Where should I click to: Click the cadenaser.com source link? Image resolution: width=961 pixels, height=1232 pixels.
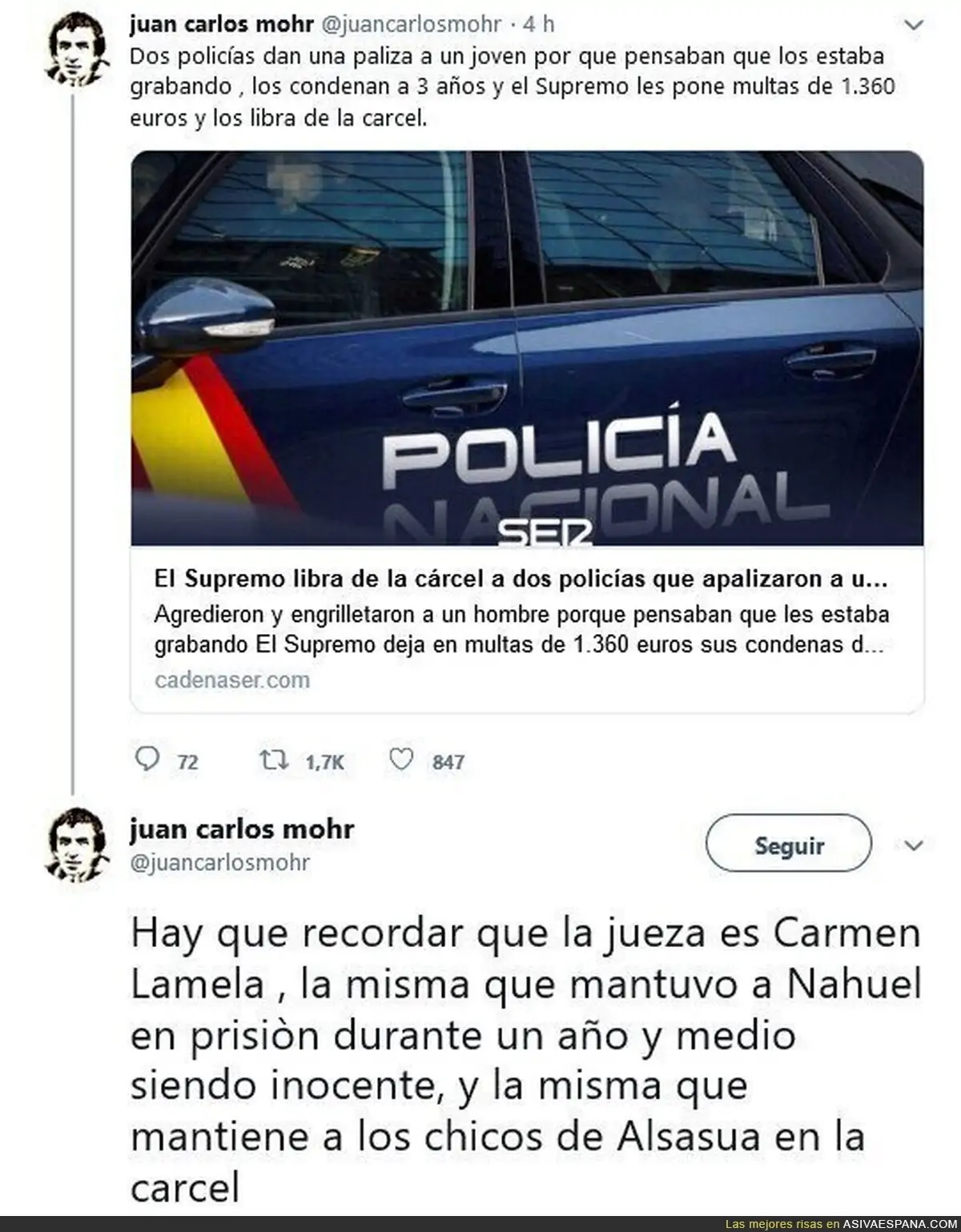click(232, 680)
